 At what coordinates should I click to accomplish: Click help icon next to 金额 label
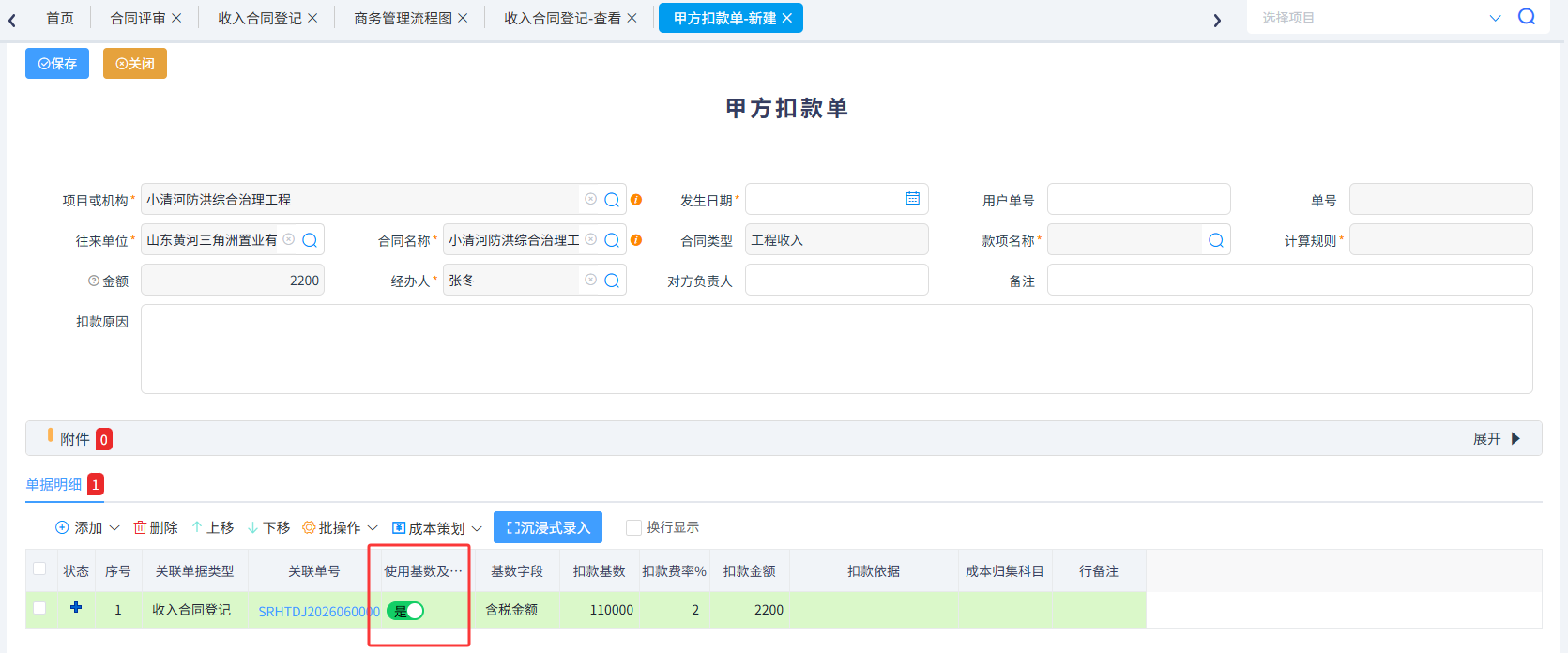point(94,281)
